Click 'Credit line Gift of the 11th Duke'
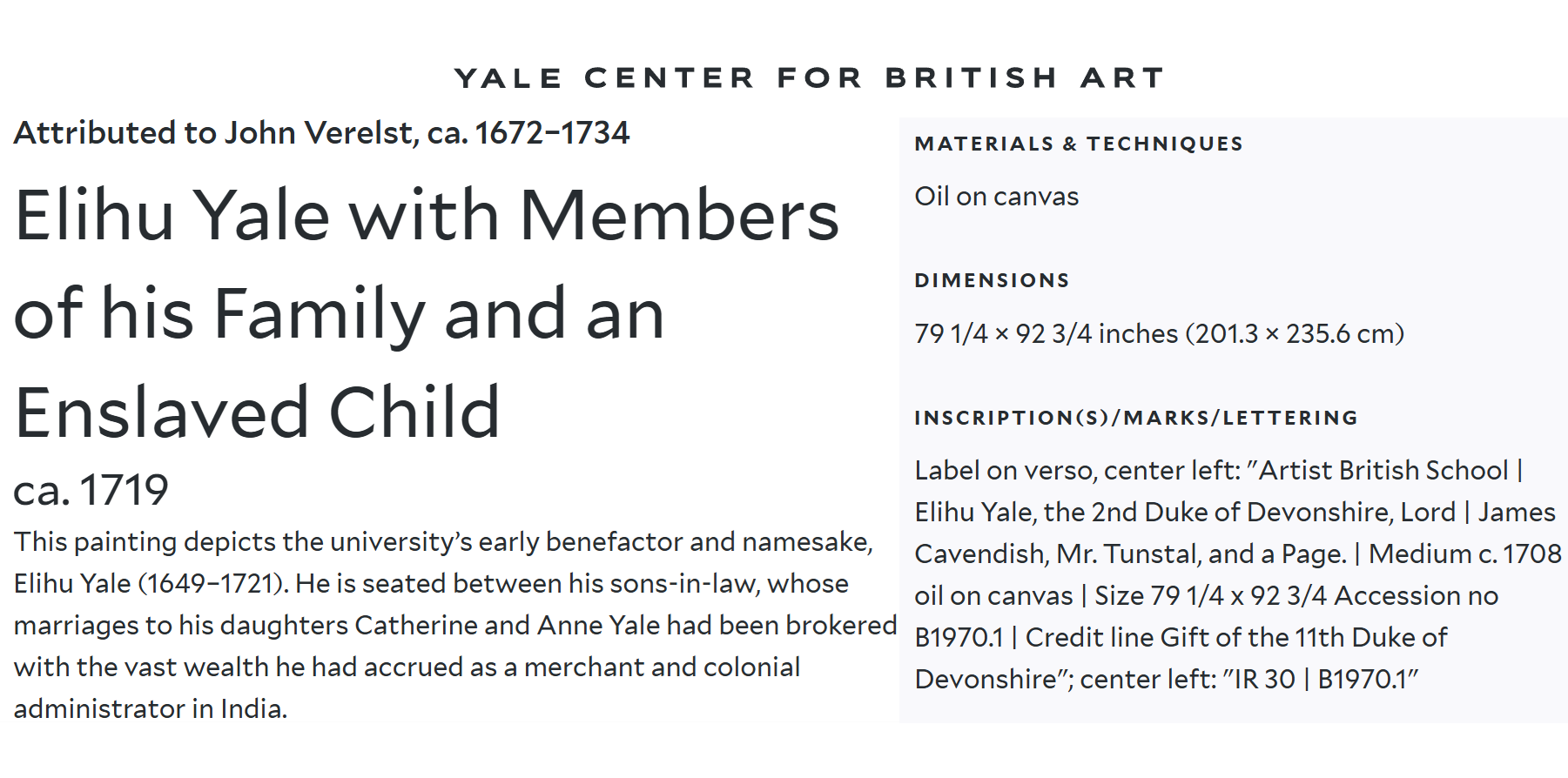The width and height of the screenshot is (1568, 778). [x=1236, y=638]
